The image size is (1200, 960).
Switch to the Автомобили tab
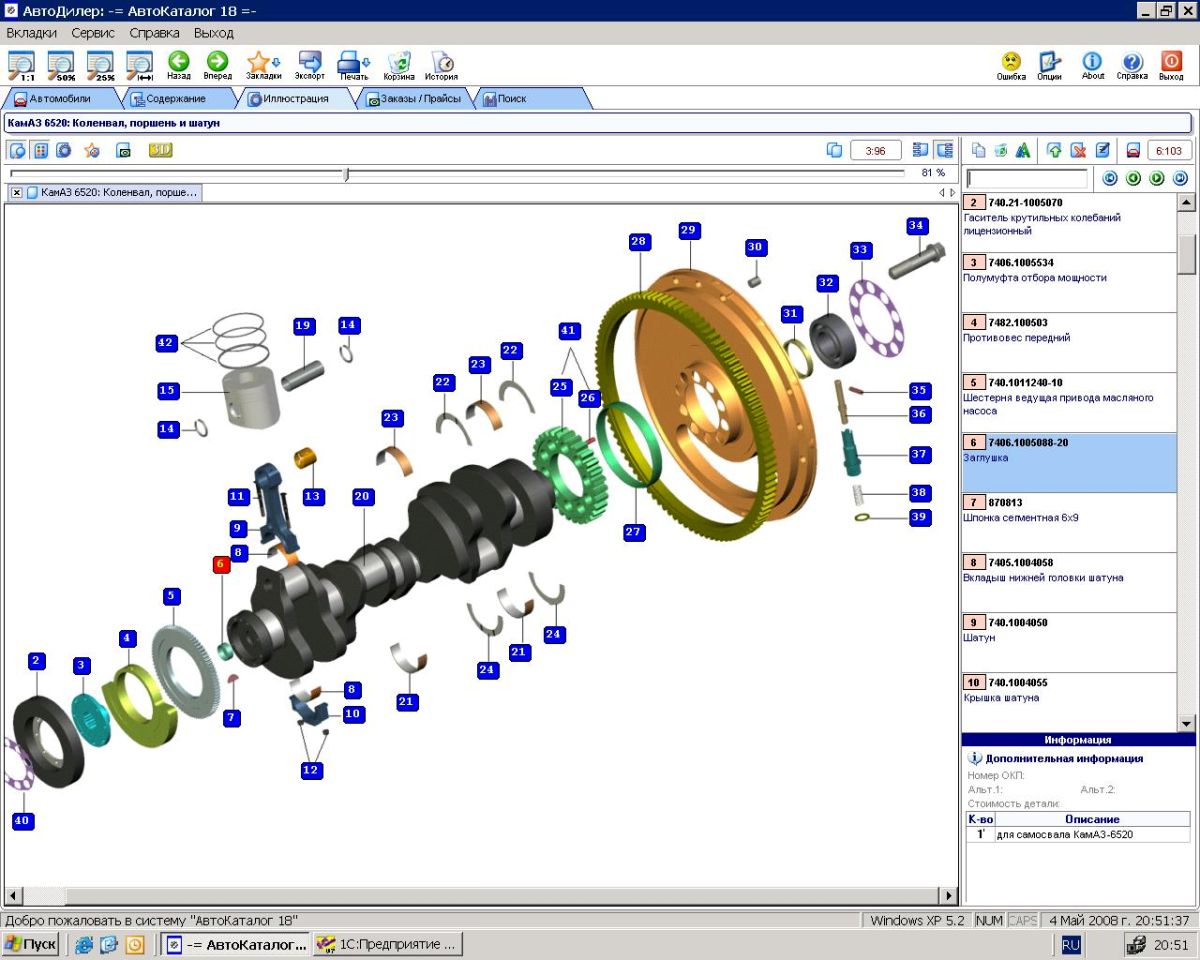(x=60, y=99)
